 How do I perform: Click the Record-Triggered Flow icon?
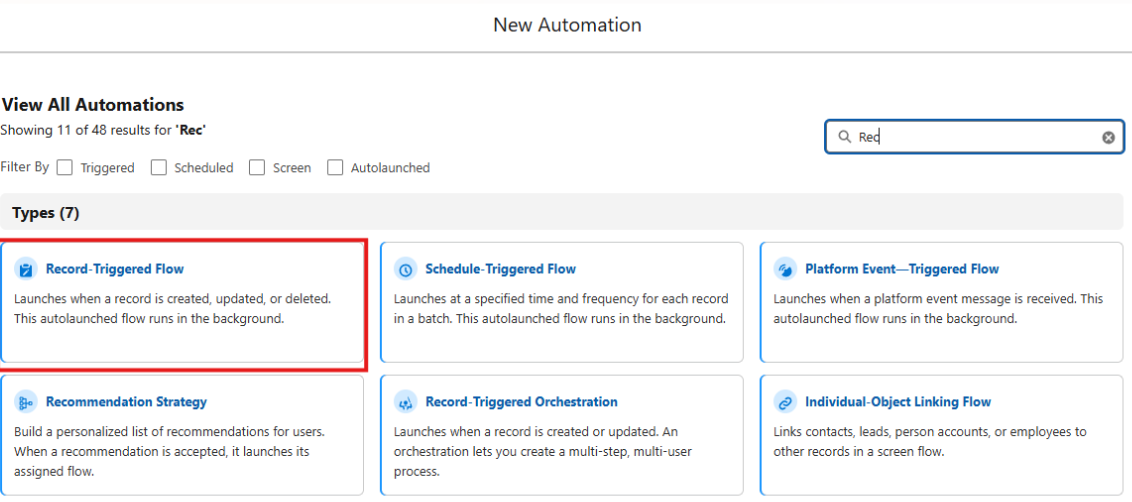(x=26, y=269)
